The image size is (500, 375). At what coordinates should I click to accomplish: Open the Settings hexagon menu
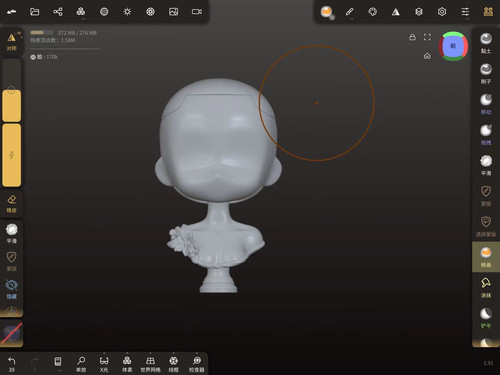tap(442, 12)
